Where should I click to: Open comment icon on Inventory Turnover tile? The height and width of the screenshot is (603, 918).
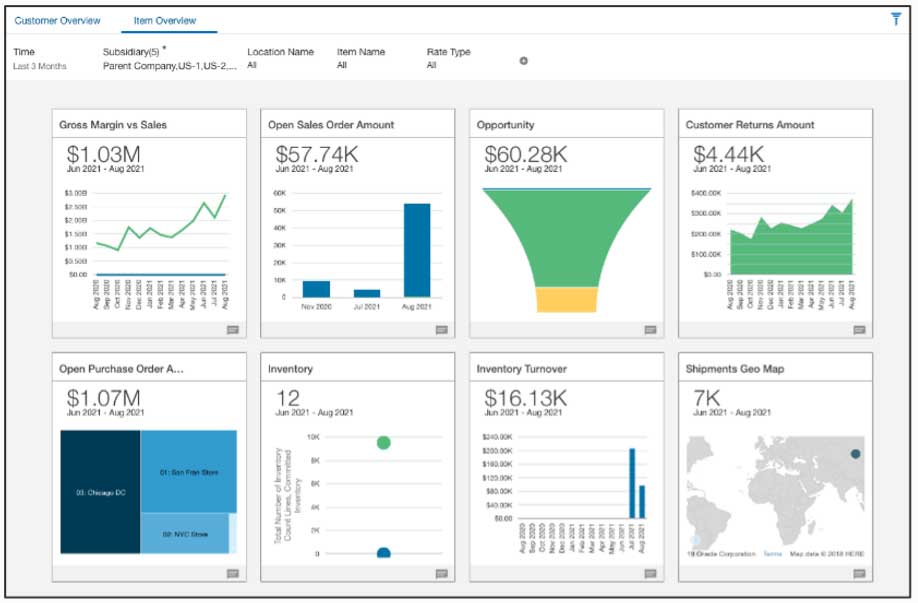tap(650, 573)
